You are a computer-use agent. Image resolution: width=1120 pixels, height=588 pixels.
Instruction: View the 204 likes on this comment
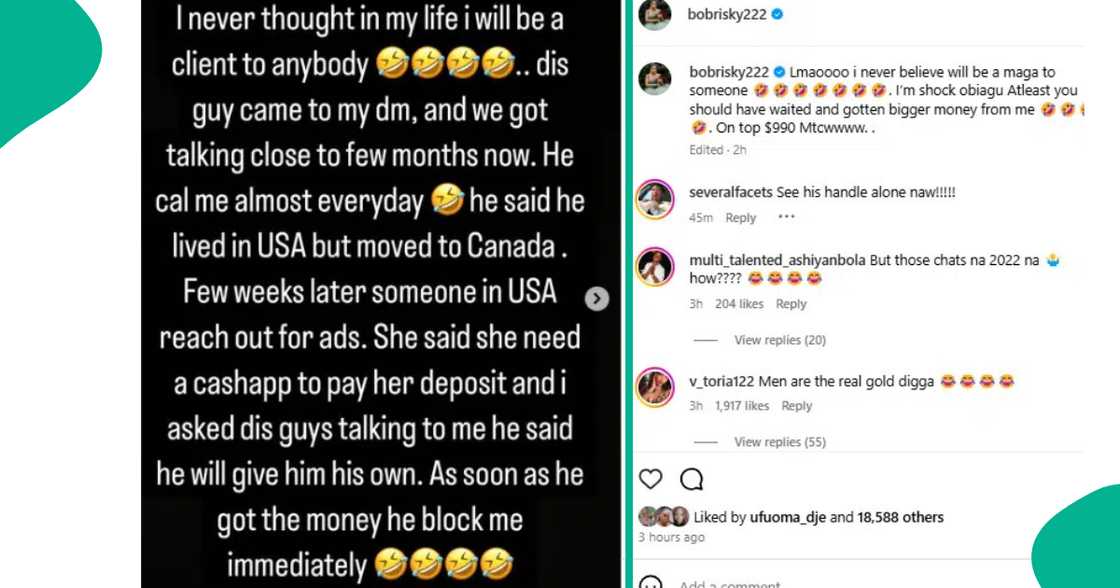[x=739, y=304]
